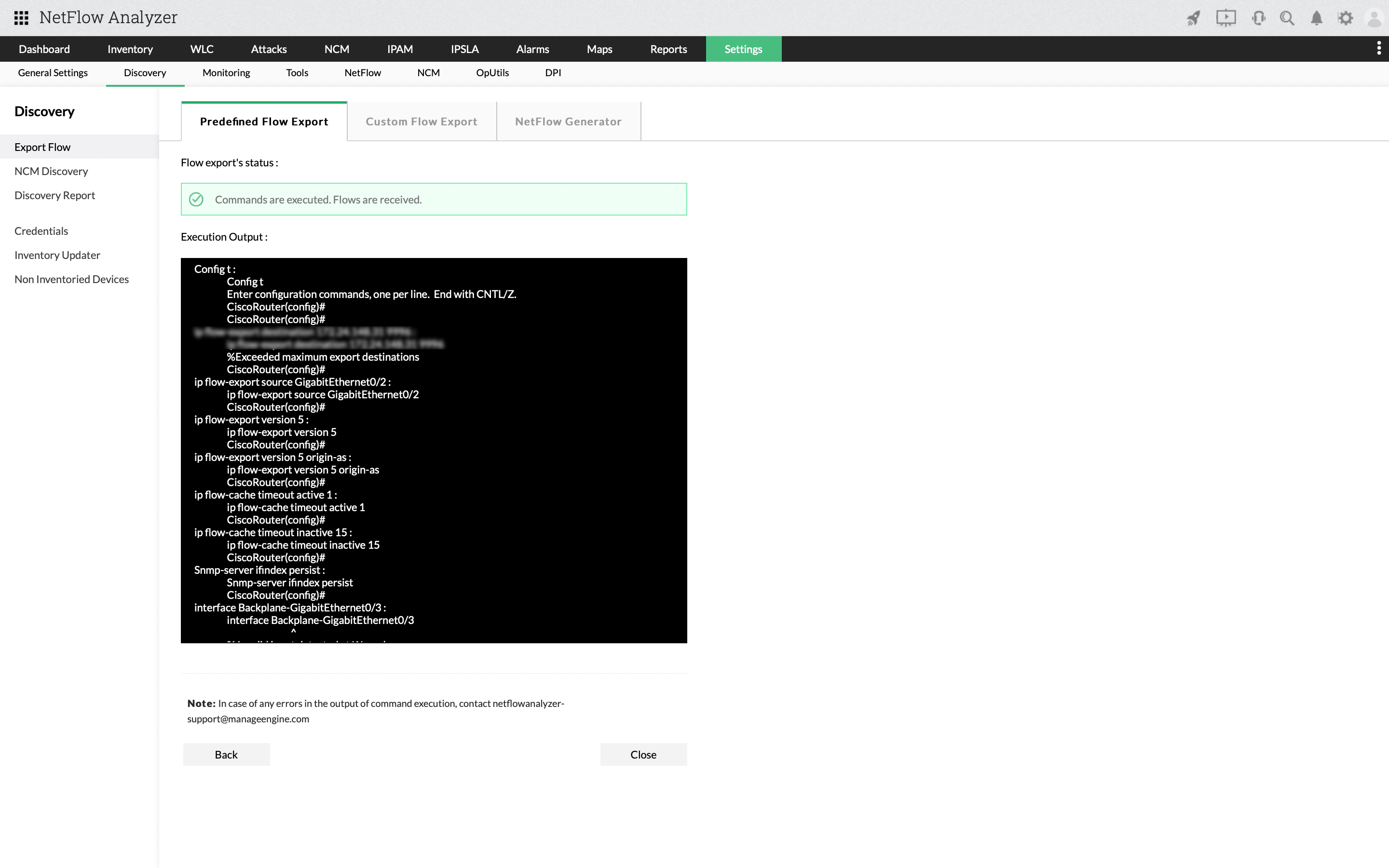Viewport: 1389px width, 868px height.
Task: Show notifications via the bell icon
Action: pyautogui.click(x=1317, y=18)
